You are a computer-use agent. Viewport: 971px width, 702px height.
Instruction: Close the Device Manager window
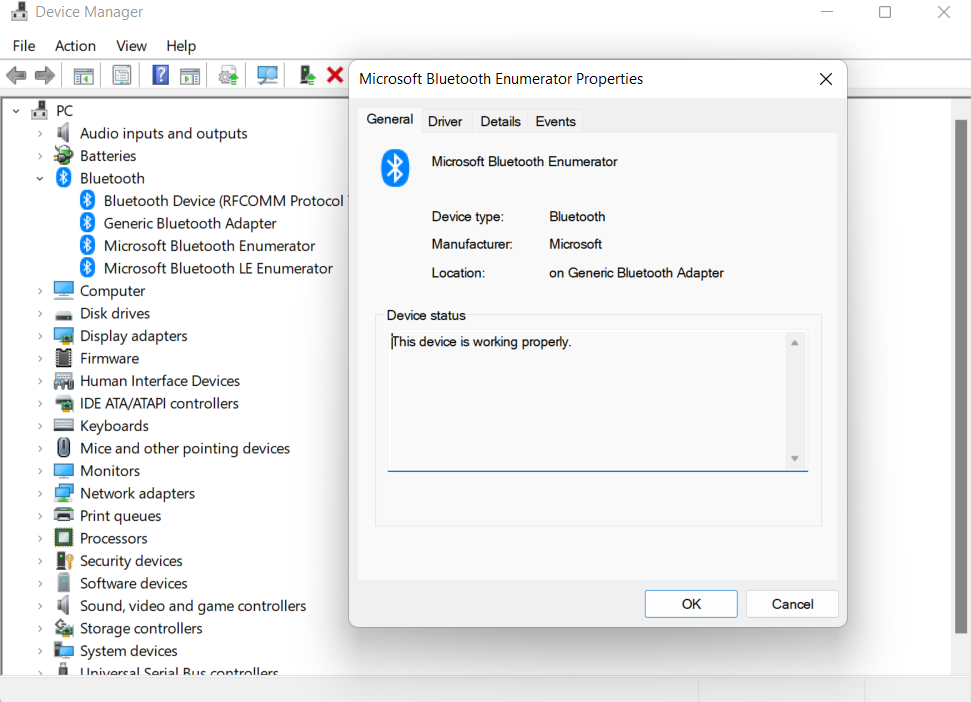click(x=943, y=12)
